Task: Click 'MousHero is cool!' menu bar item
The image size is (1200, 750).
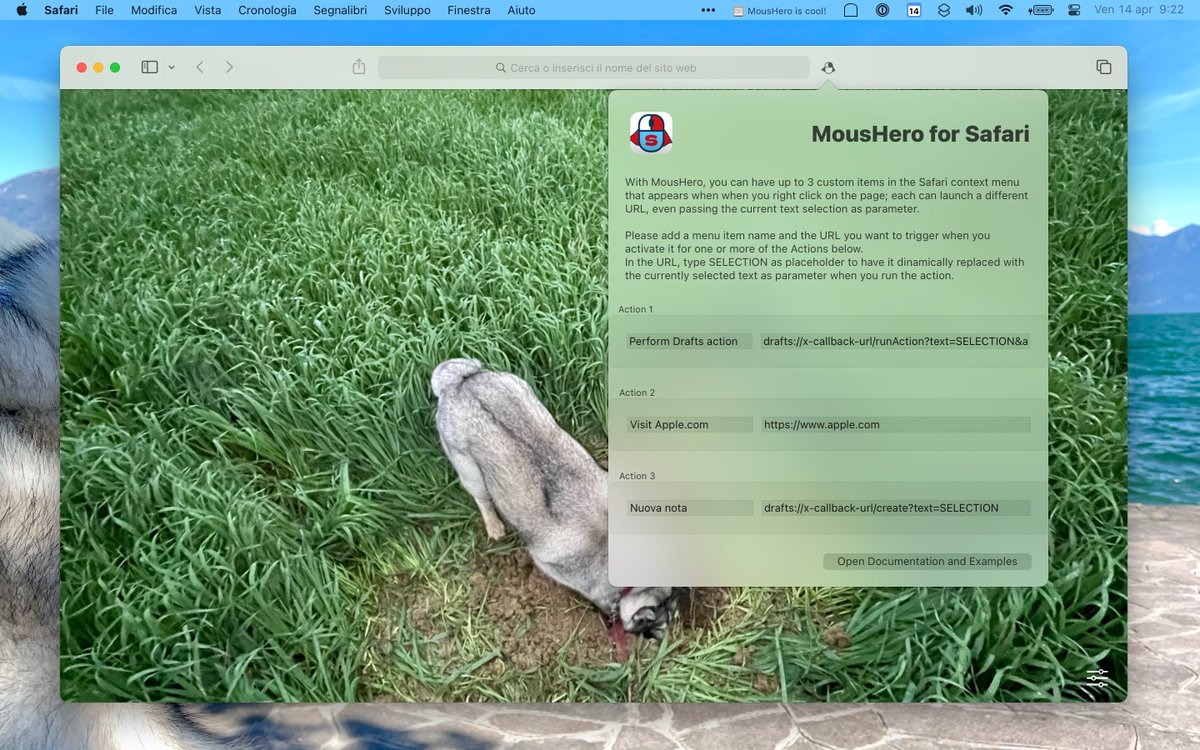Action: pyautogui.click(x=780, y=10)
